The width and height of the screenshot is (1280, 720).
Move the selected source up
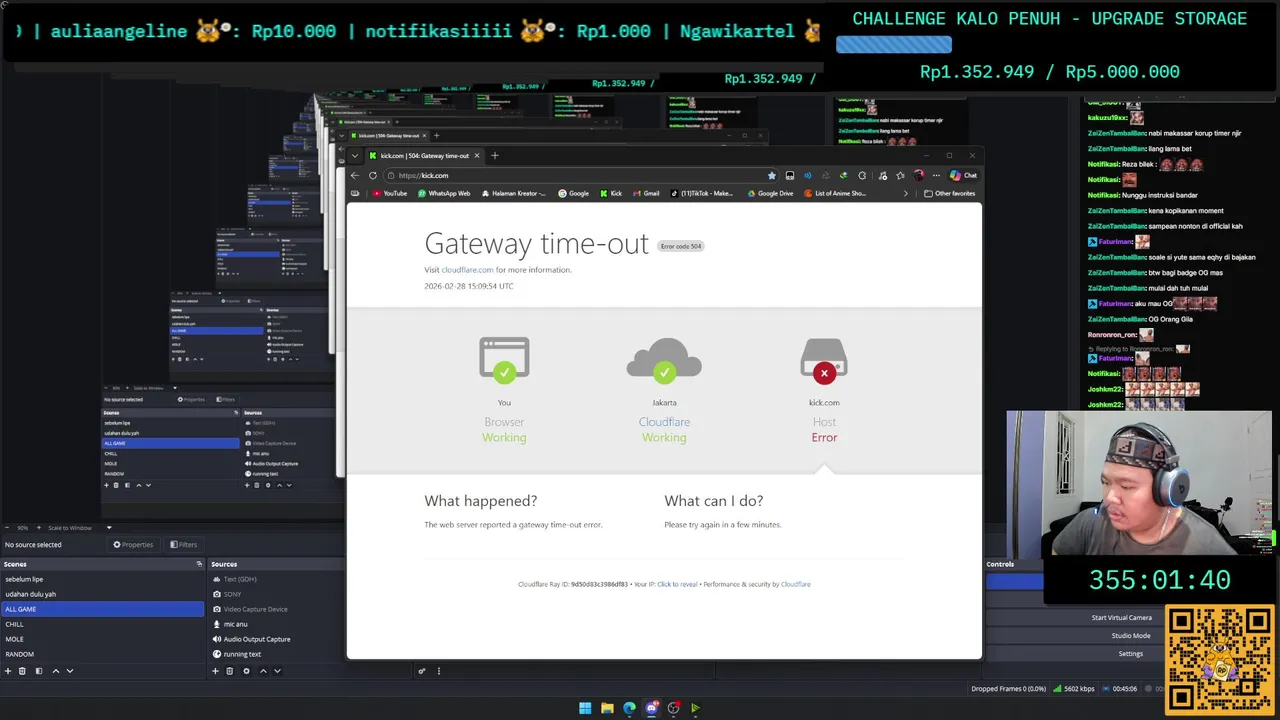[263, 671]
